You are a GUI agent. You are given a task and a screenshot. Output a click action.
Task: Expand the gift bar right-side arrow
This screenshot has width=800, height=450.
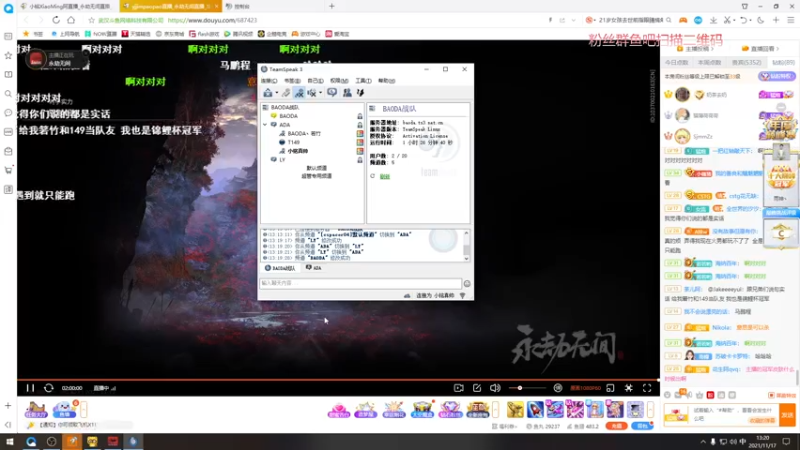coord(651,409)
